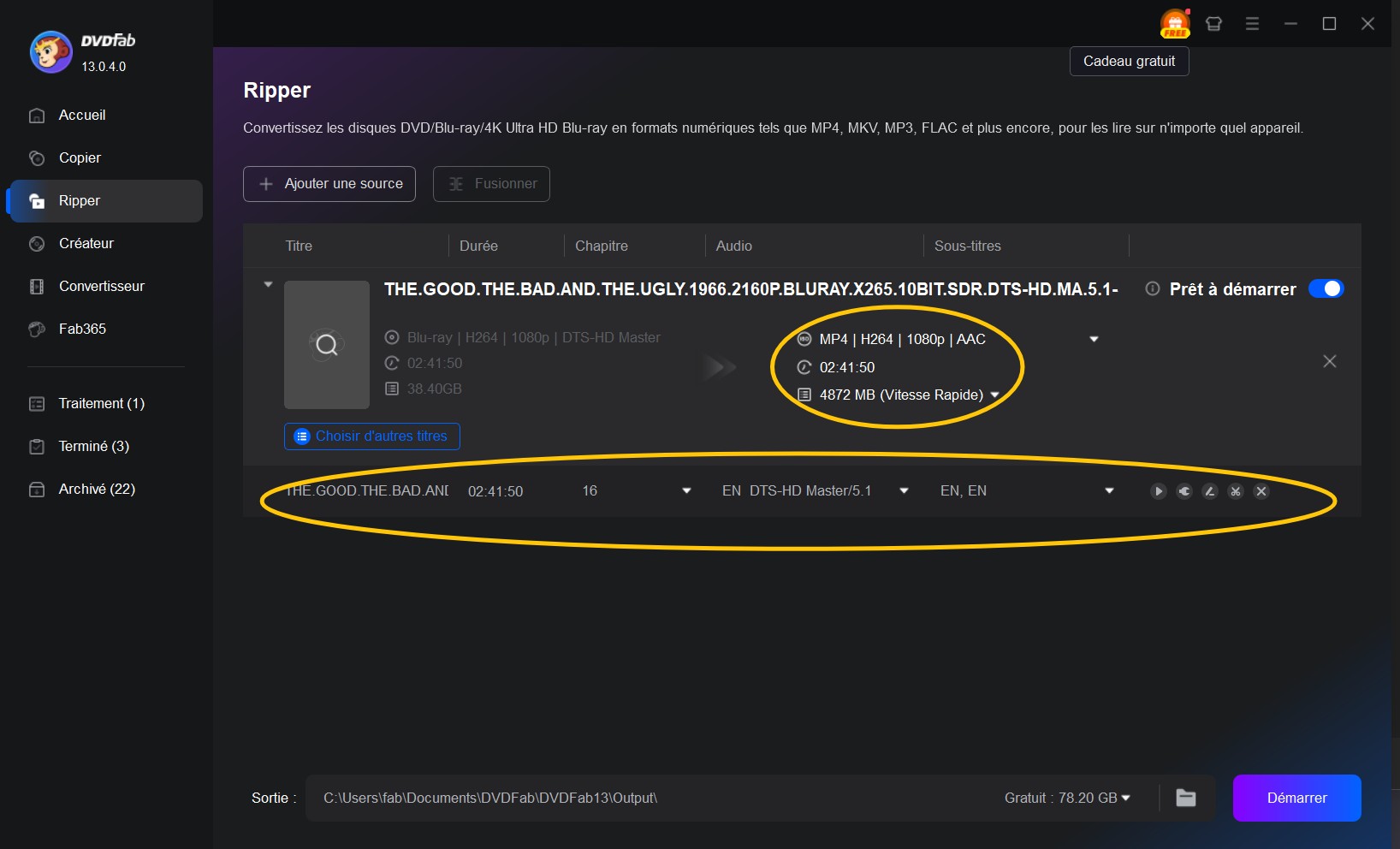
Task: Remove the source with X icon
Action: (x=1330, y=361)
